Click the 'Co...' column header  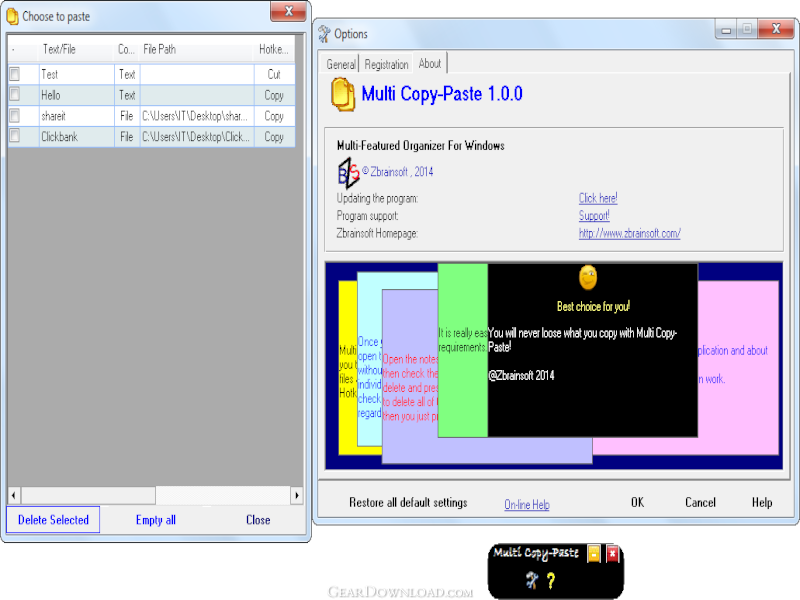[x=127, y=49]
